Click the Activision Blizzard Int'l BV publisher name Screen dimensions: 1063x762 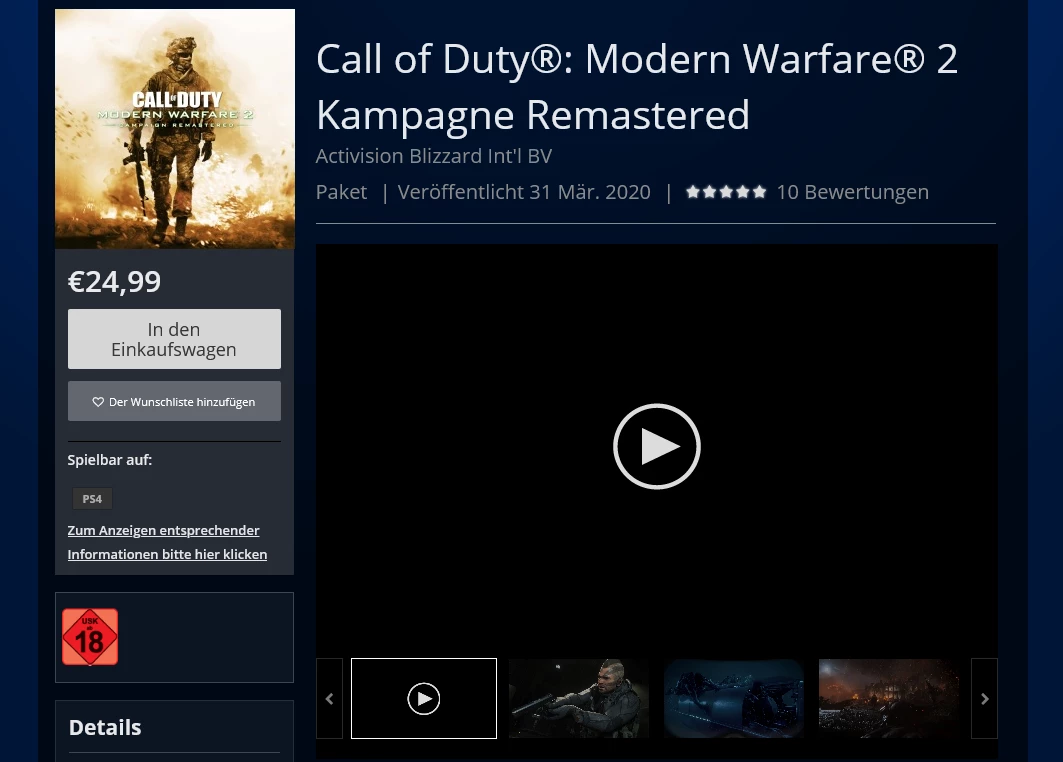(x=433, y=156)
